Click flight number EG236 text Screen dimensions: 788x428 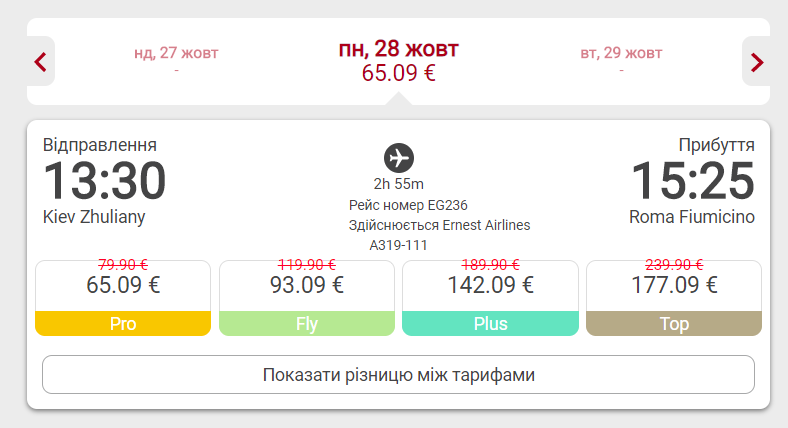[x=408, y=205]
